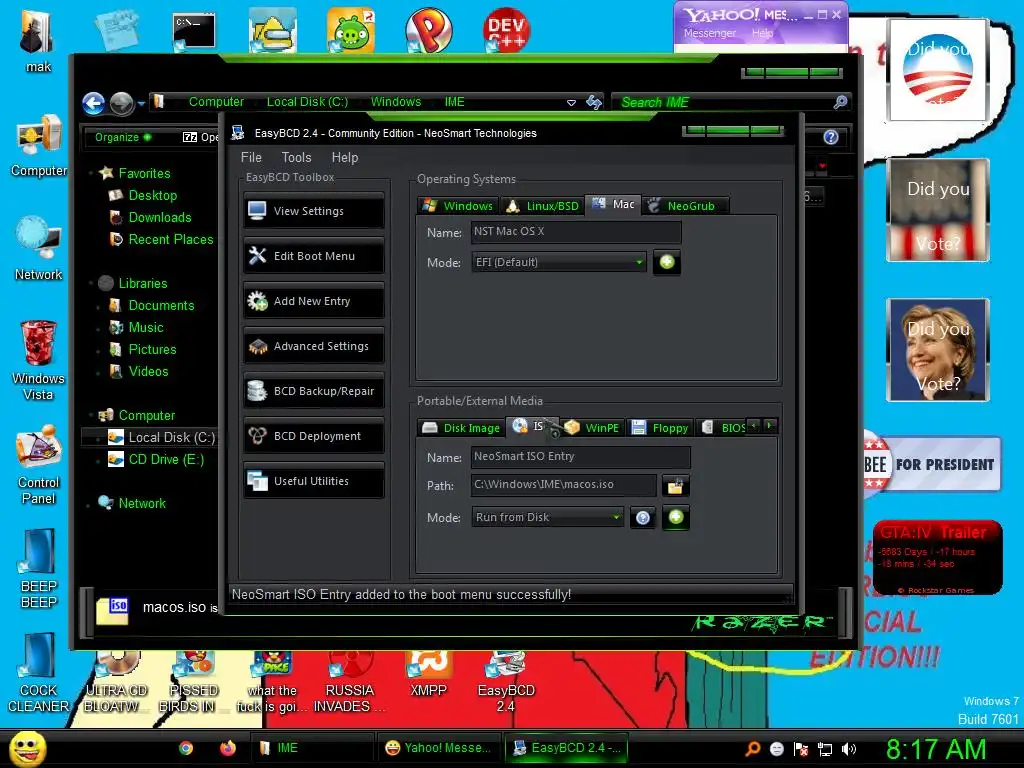1024x768 pixels.
Task: Select the ISO portable media tab
Action: (x=532, y=426)
